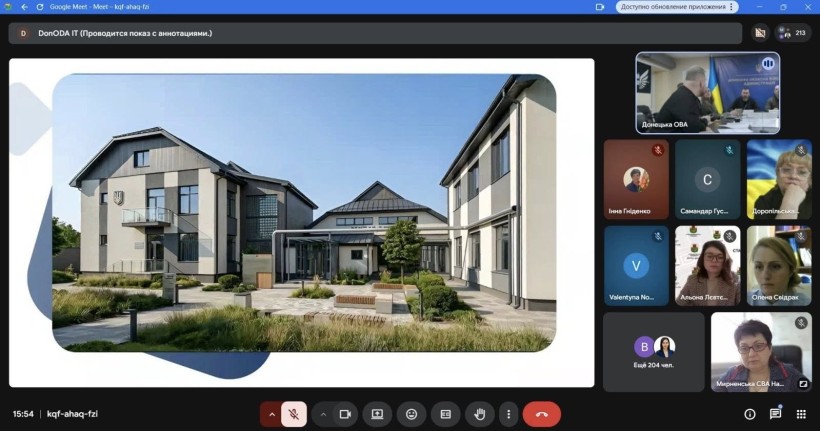This screenshot has height=431, width=820.
Task: Select the Донецька ОВА video tile
Action: tap(707, 92)
